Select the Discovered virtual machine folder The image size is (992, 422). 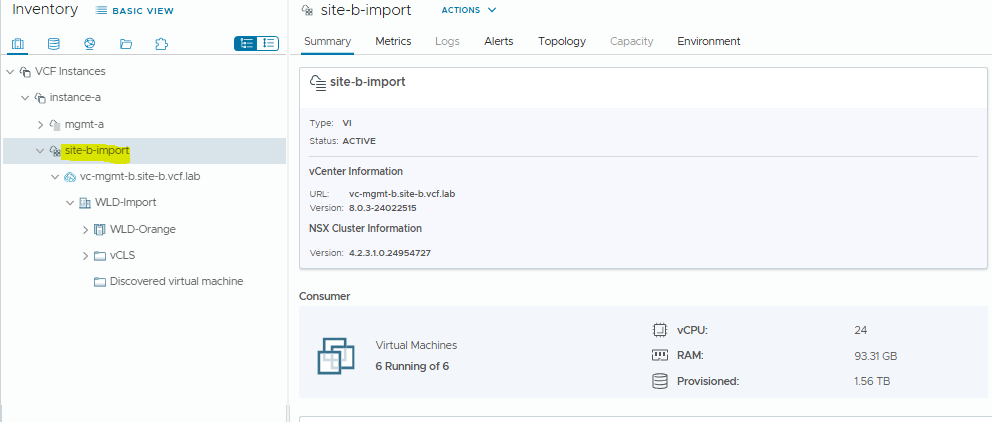176,282
